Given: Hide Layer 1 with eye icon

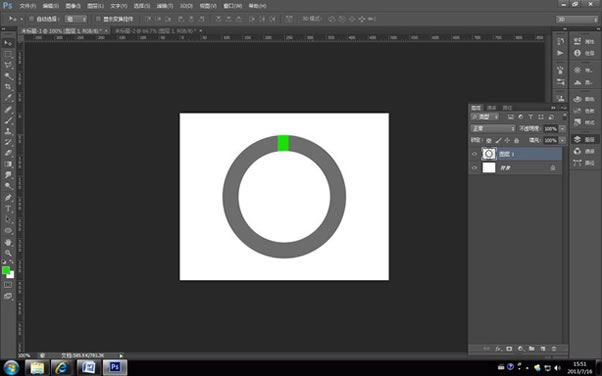Looking at the screenshot, I should tap(475, 154).
